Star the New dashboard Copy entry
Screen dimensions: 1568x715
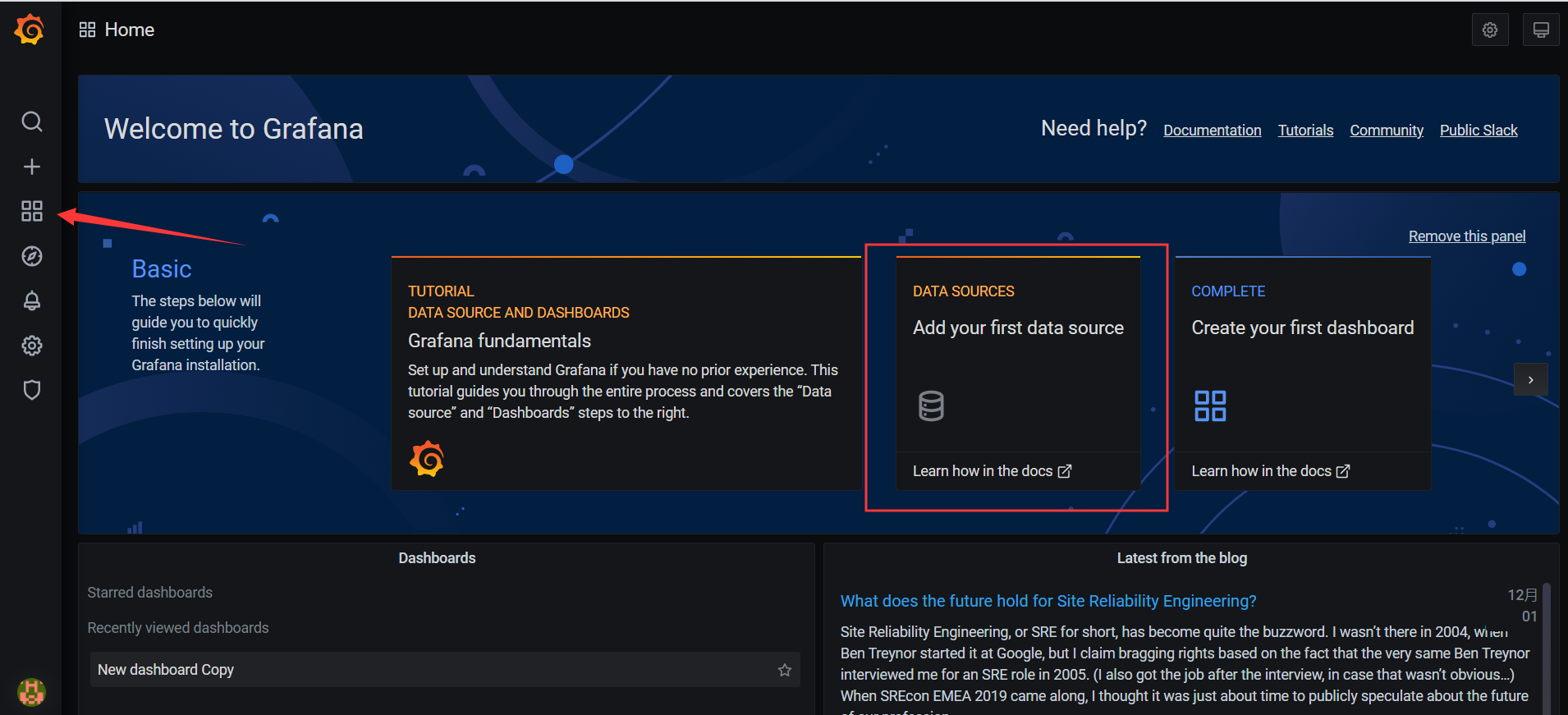[x=784, y=670]
